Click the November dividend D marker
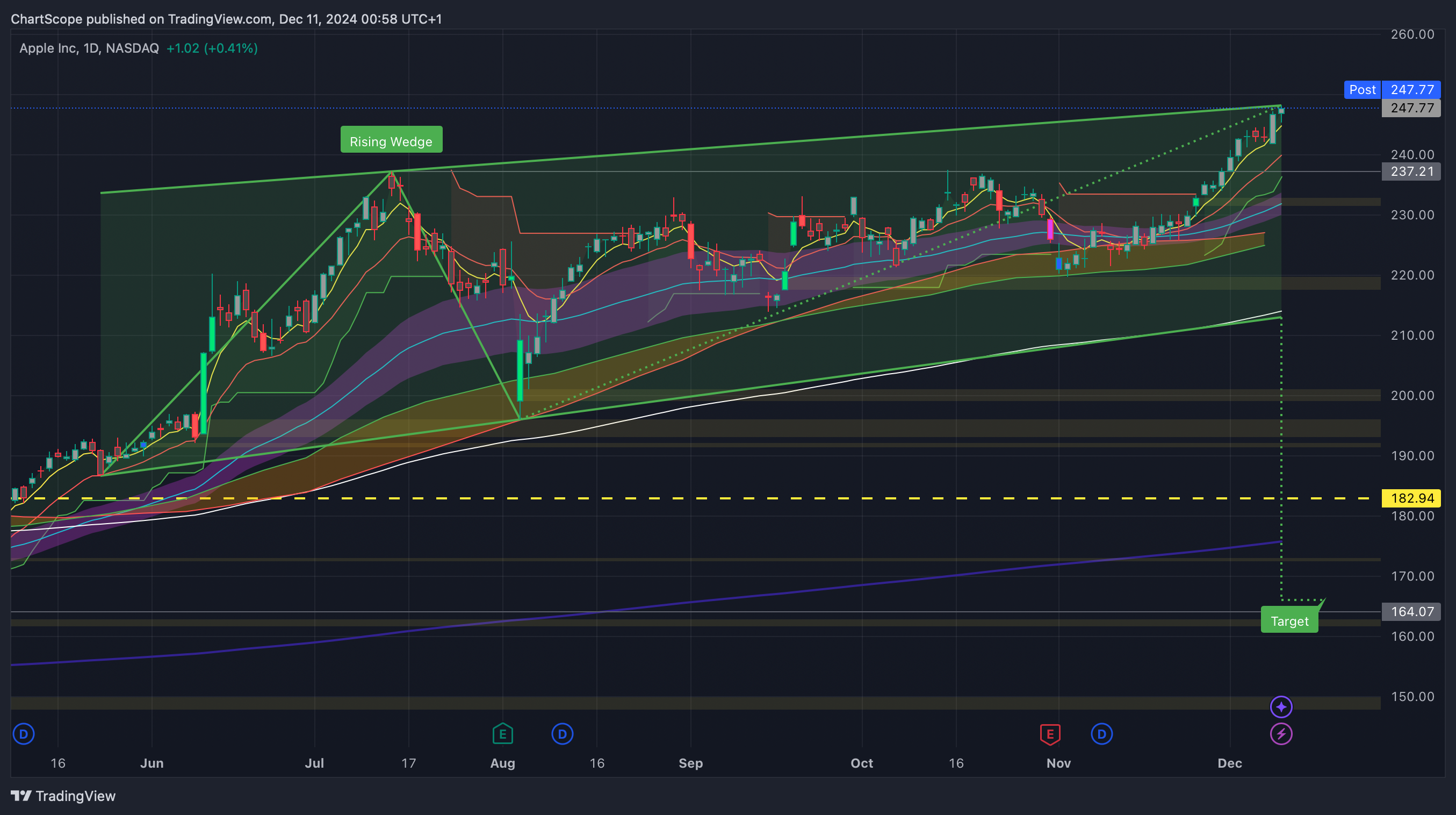 tap(1101, 734)
